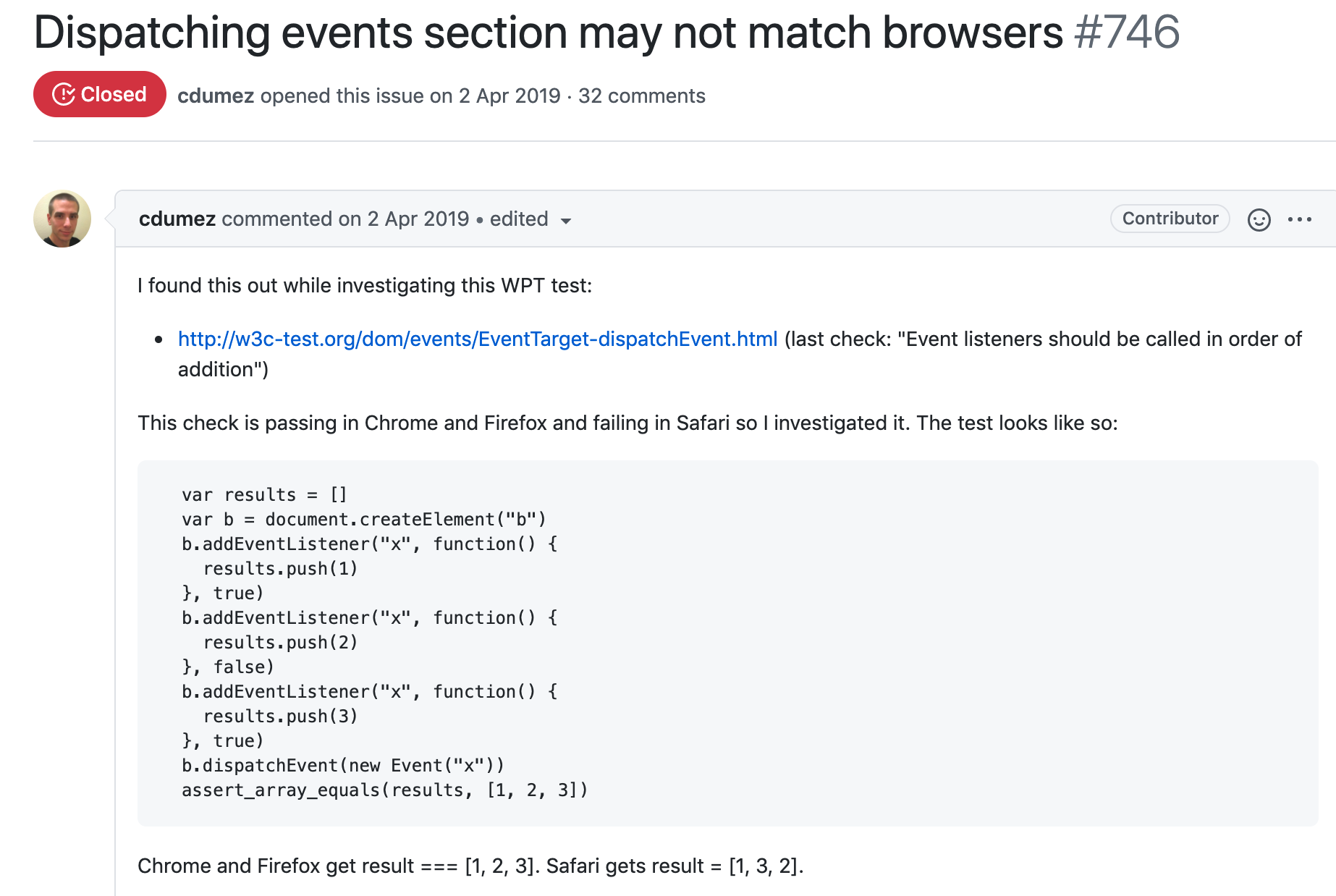Click the var results code line
This screenshot has width=1336, height=896.
click(265, 494)
